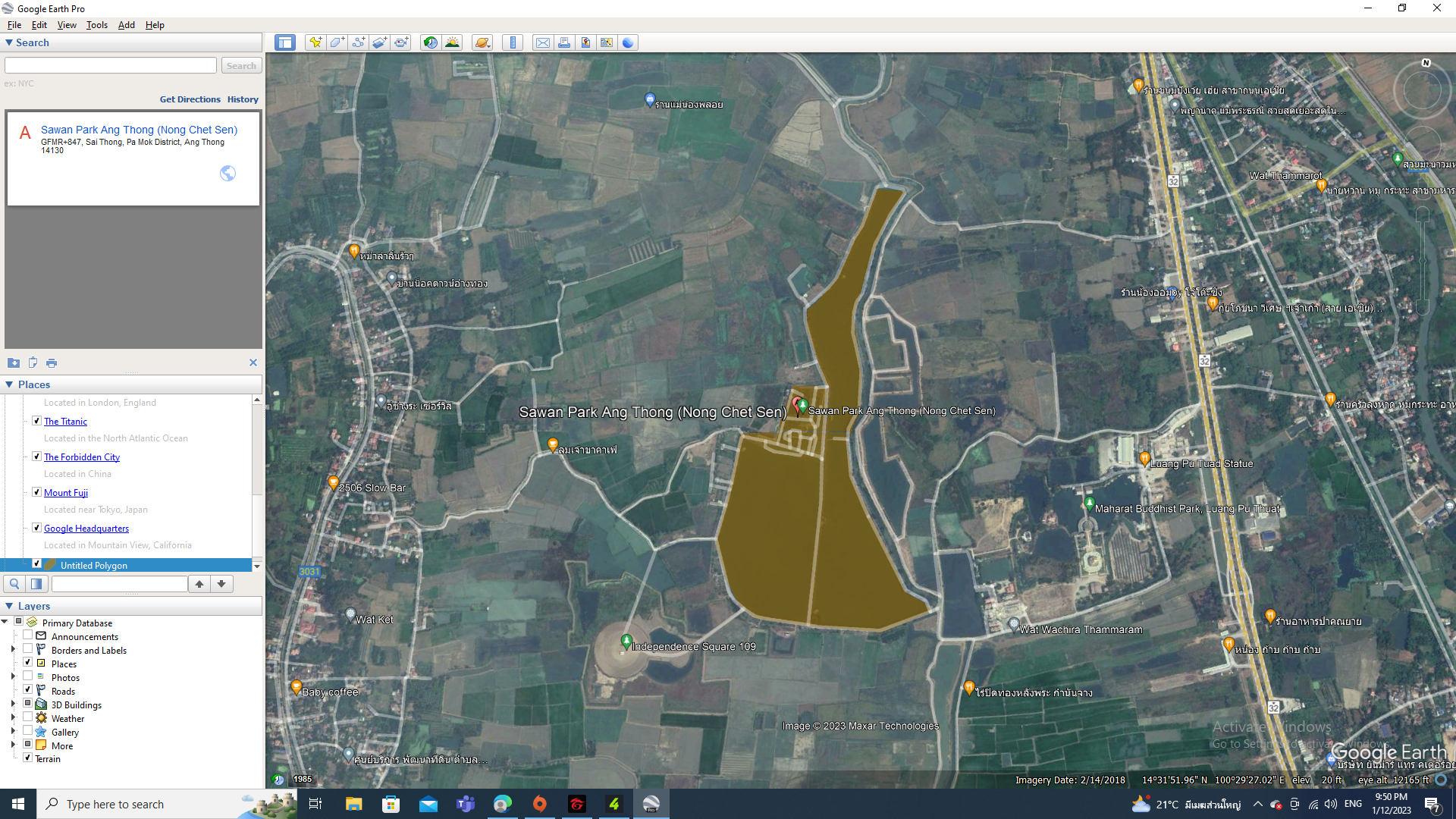This screenshot has width=1456, height=819.
Task: Click the Get Directions link
Action: pos(190,99)
